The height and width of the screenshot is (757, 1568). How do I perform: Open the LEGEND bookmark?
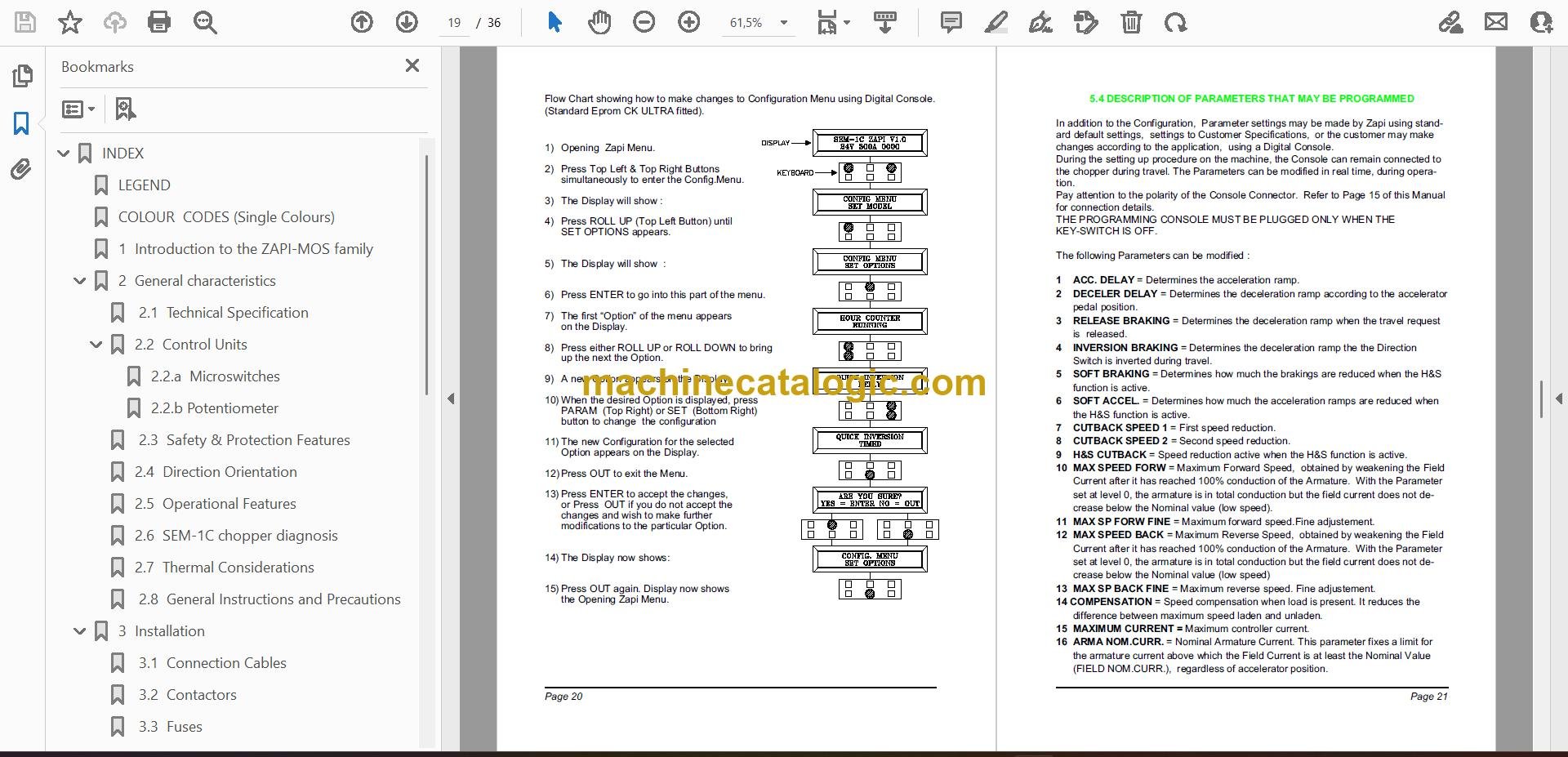click(145, 185)
